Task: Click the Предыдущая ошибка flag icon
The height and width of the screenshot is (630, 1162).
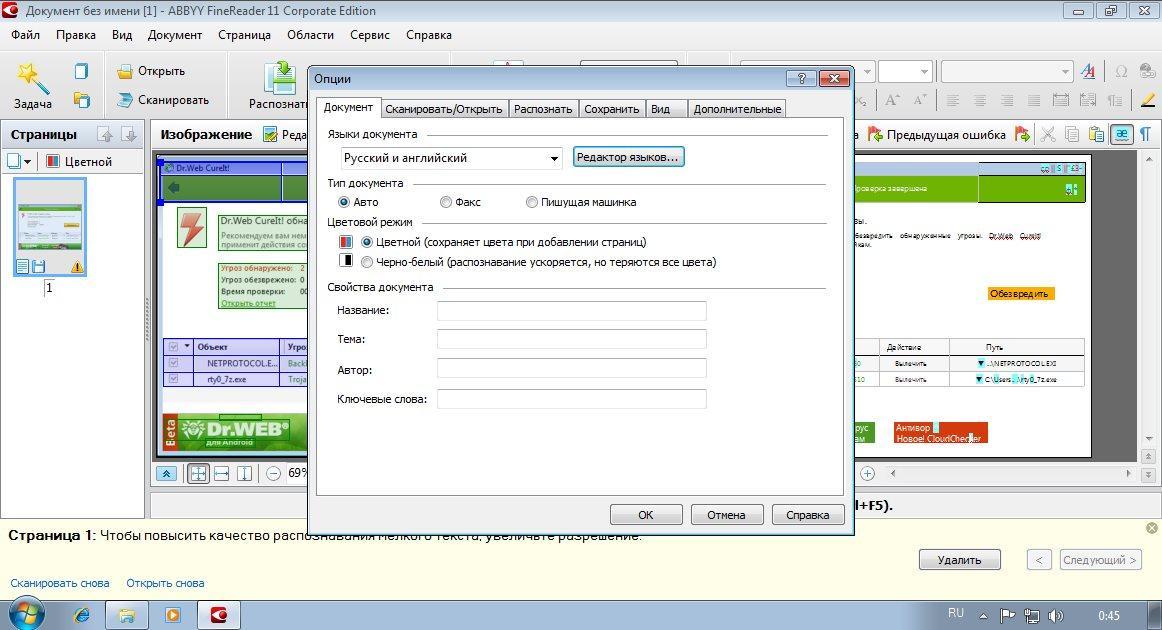Action: click(x=875, y=134)
